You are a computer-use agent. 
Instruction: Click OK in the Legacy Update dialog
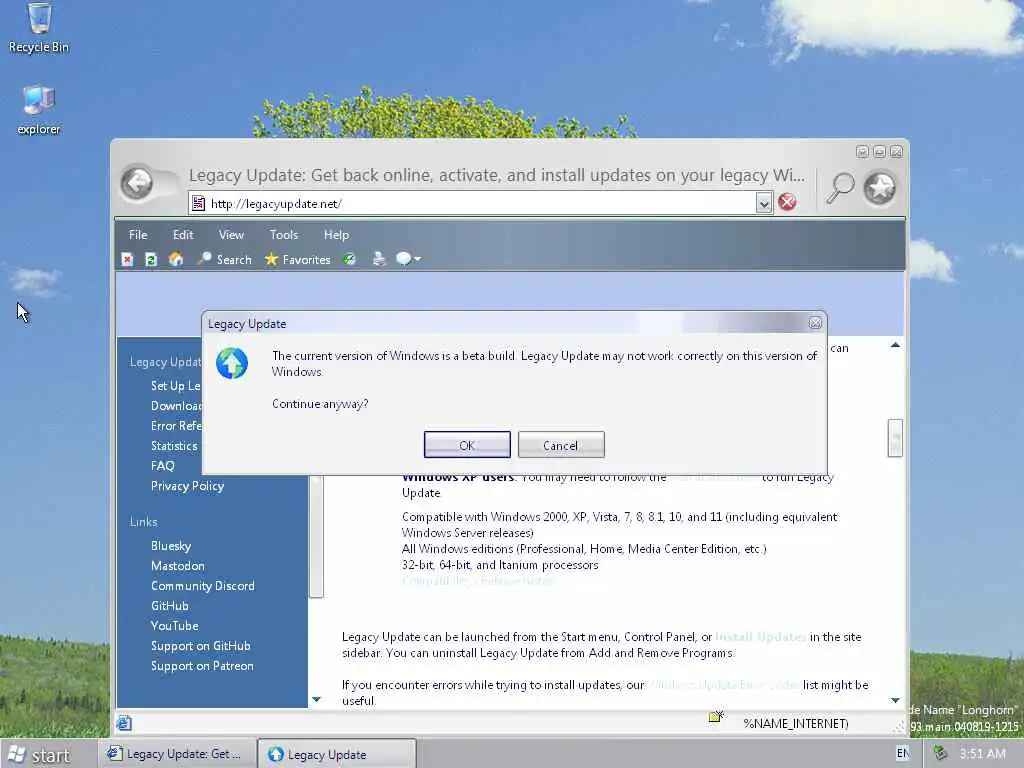467,445
